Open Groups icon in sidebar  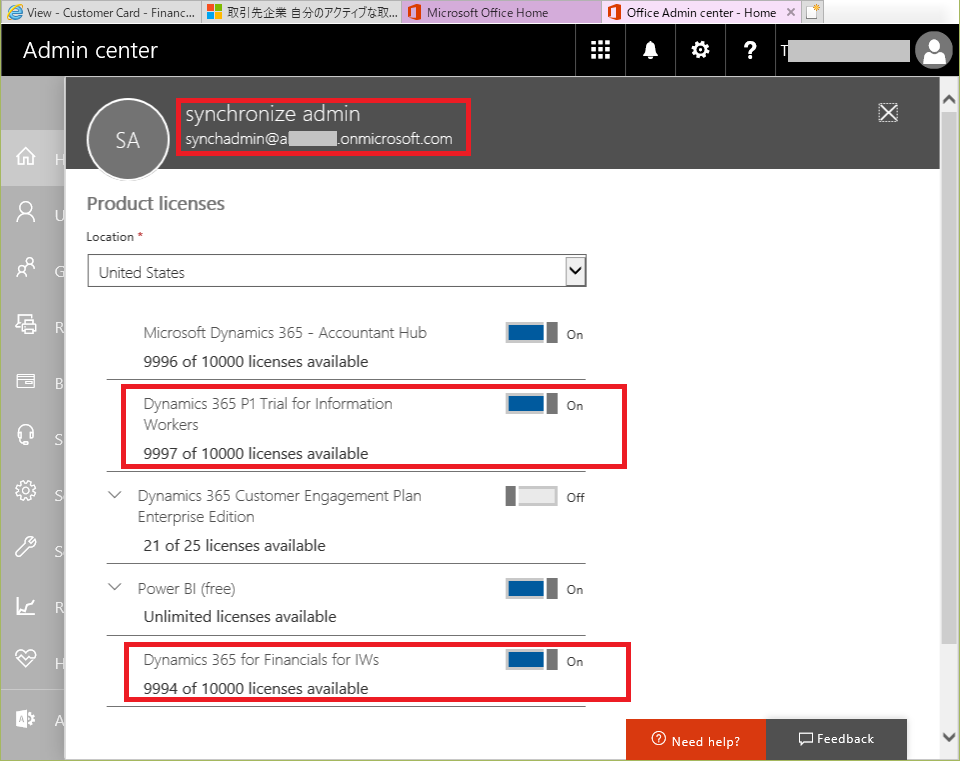tap(26, 268)
